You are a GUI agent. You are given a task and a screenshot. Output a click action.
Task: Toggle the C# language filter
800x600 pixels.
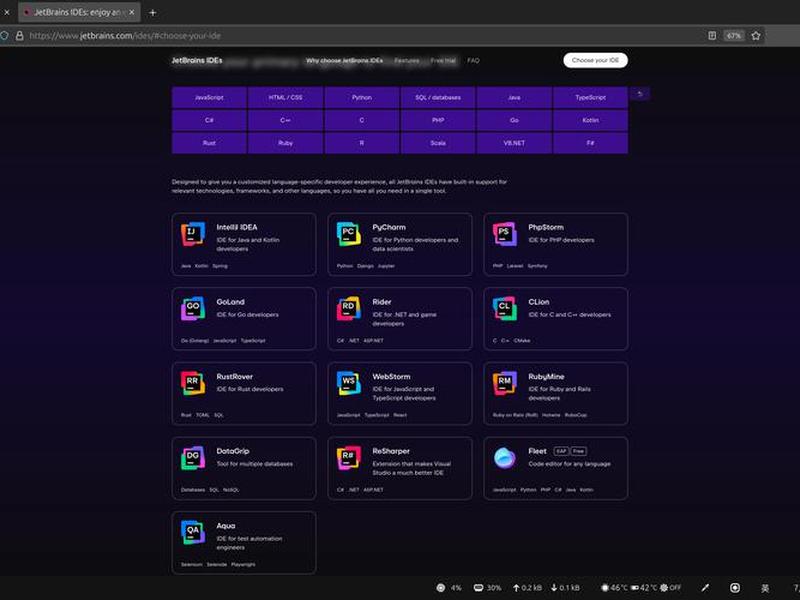[209, 120]
